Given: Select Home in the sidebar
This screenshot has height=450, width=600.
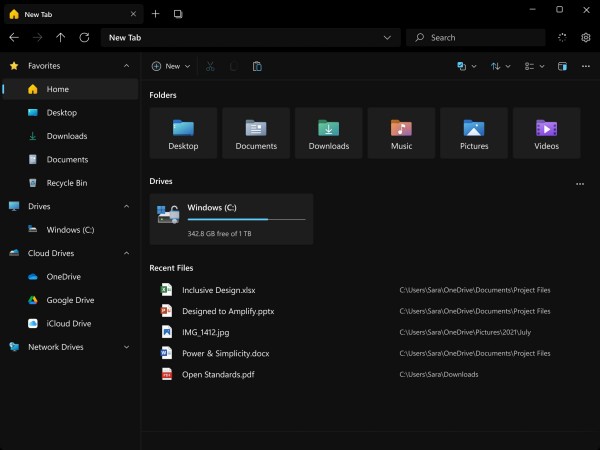Looking at the screenshot, I should 70,89.
